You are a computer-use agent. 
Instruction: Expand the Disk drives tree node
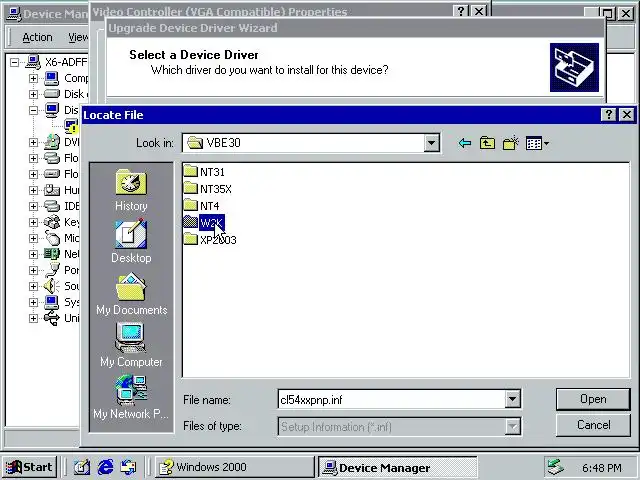click(33, 94)
